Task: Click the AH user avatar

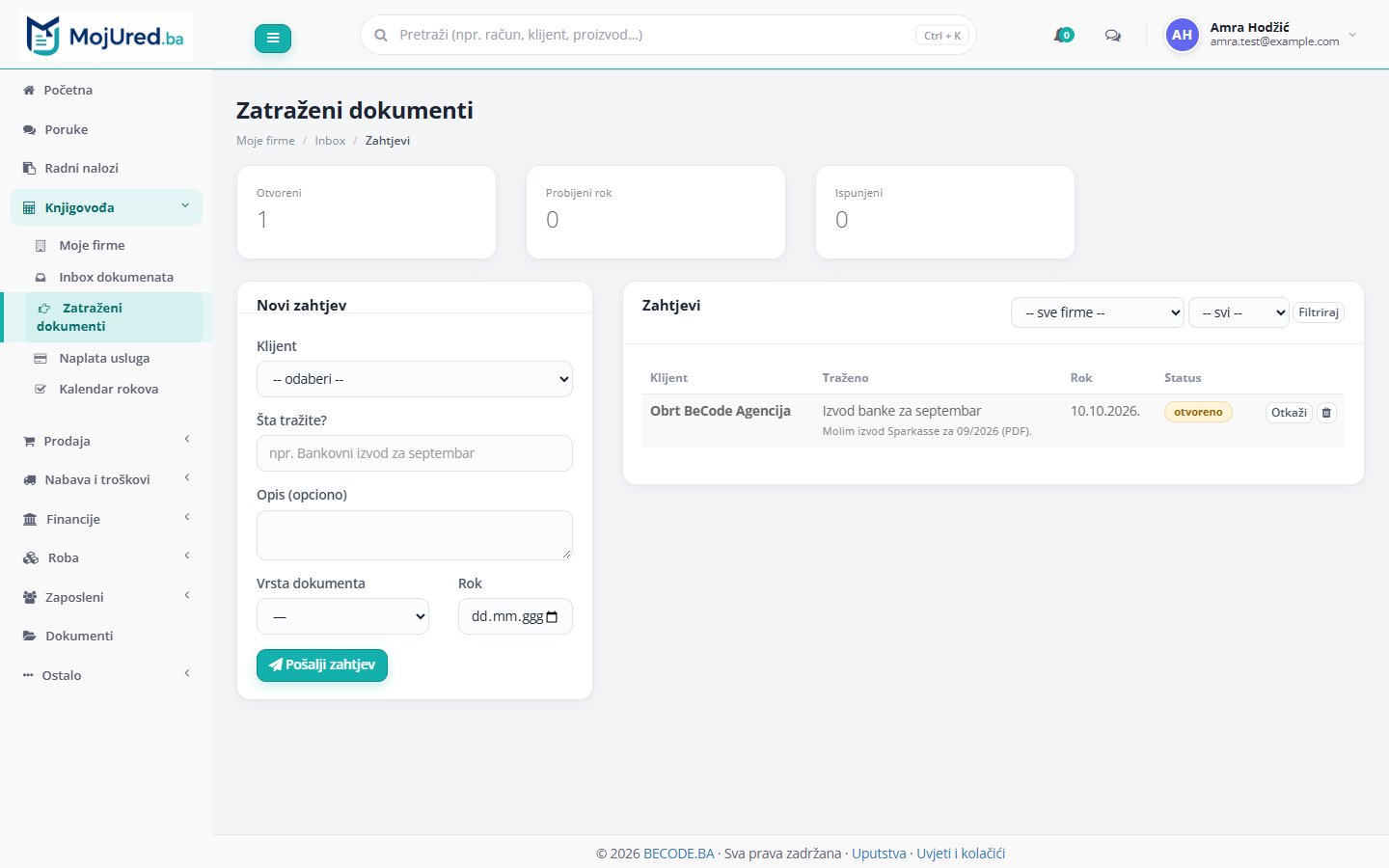Action: [x=1182, y=35]
